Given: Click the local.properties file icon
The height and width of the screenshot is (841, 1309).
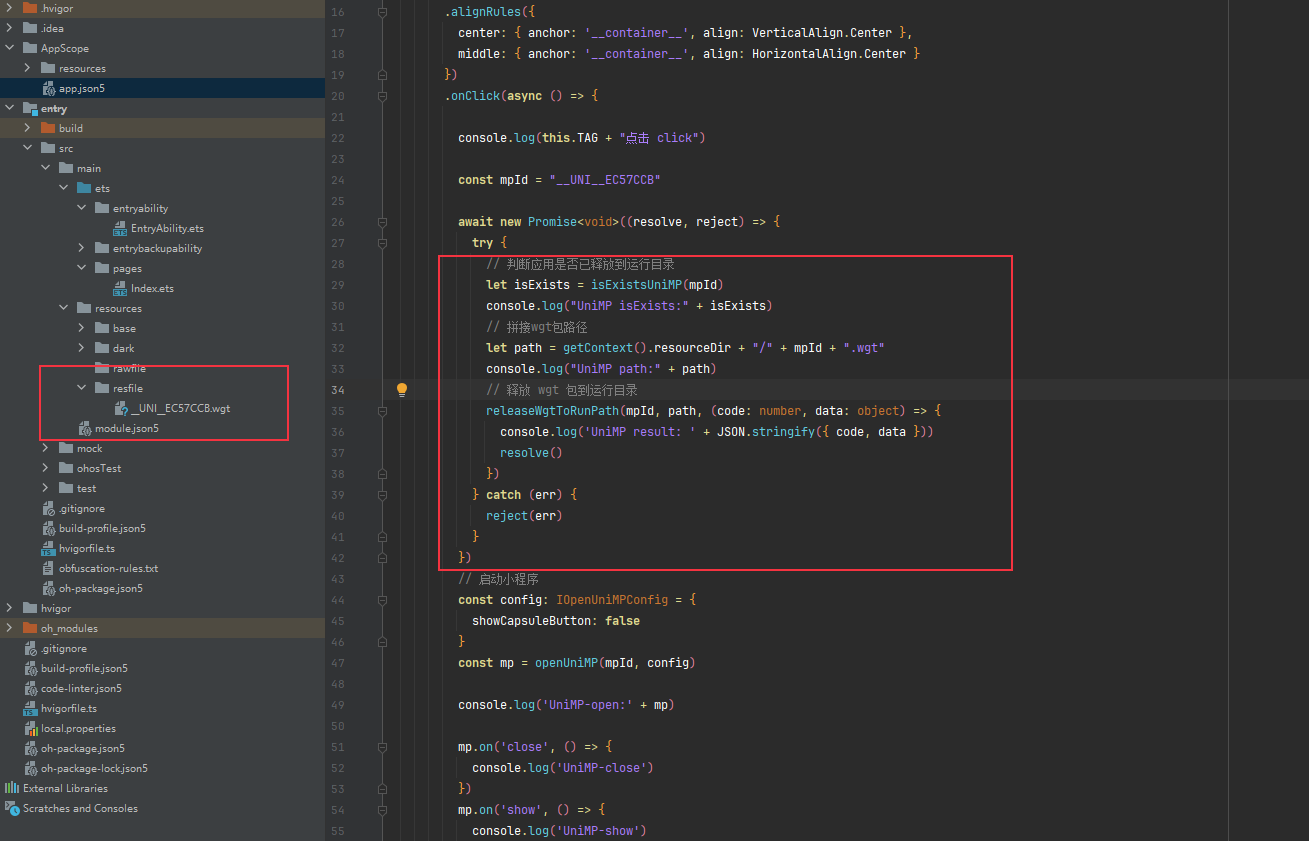Looking at the screenshot, I should 30,729.
